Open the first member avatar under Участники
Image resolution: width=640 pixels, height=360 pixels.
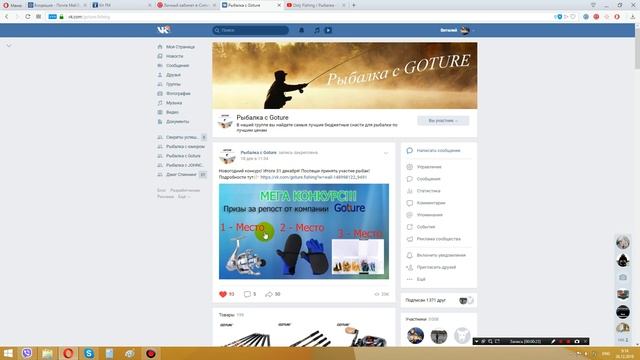tap(416, 336)
